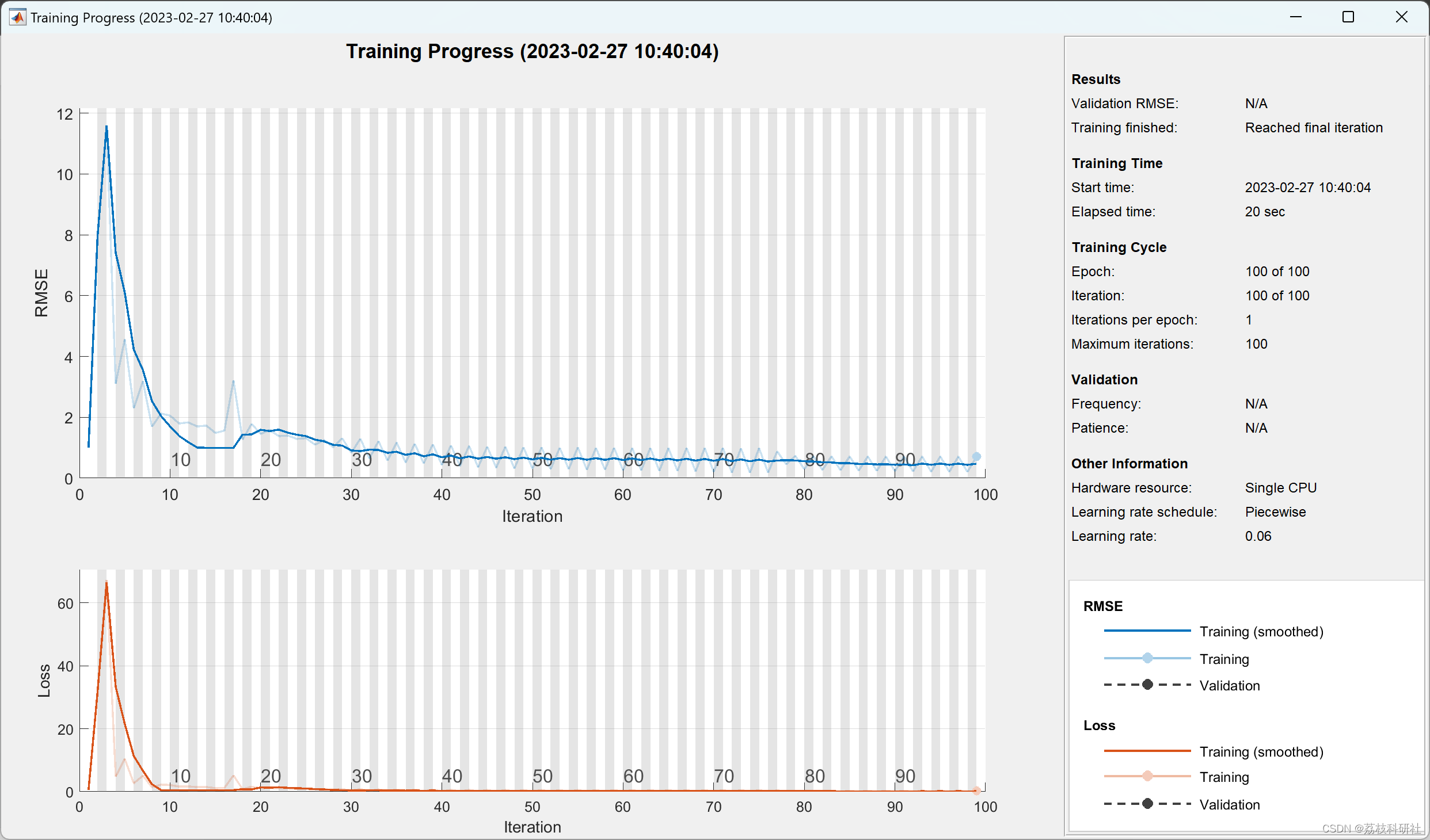
Task: Click the 'Reached final iteration' text
Action: pyautogui.click(x=1314, y=128)
